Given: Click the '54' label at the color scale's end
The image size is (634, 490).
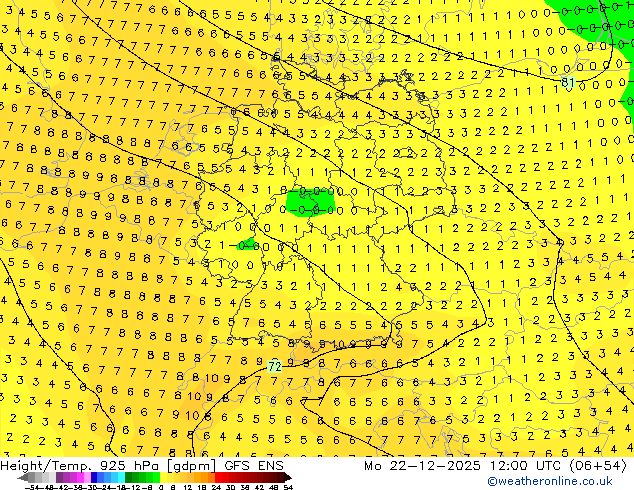Looking at the screenshot, I should [x=288, y=487].
